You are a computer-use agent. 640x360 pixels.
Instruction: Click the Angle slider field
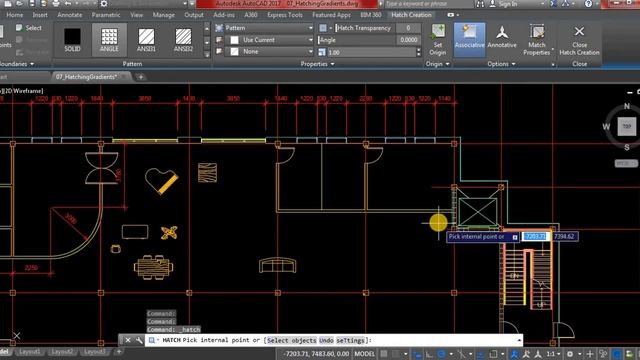click(x=357, y=40)
